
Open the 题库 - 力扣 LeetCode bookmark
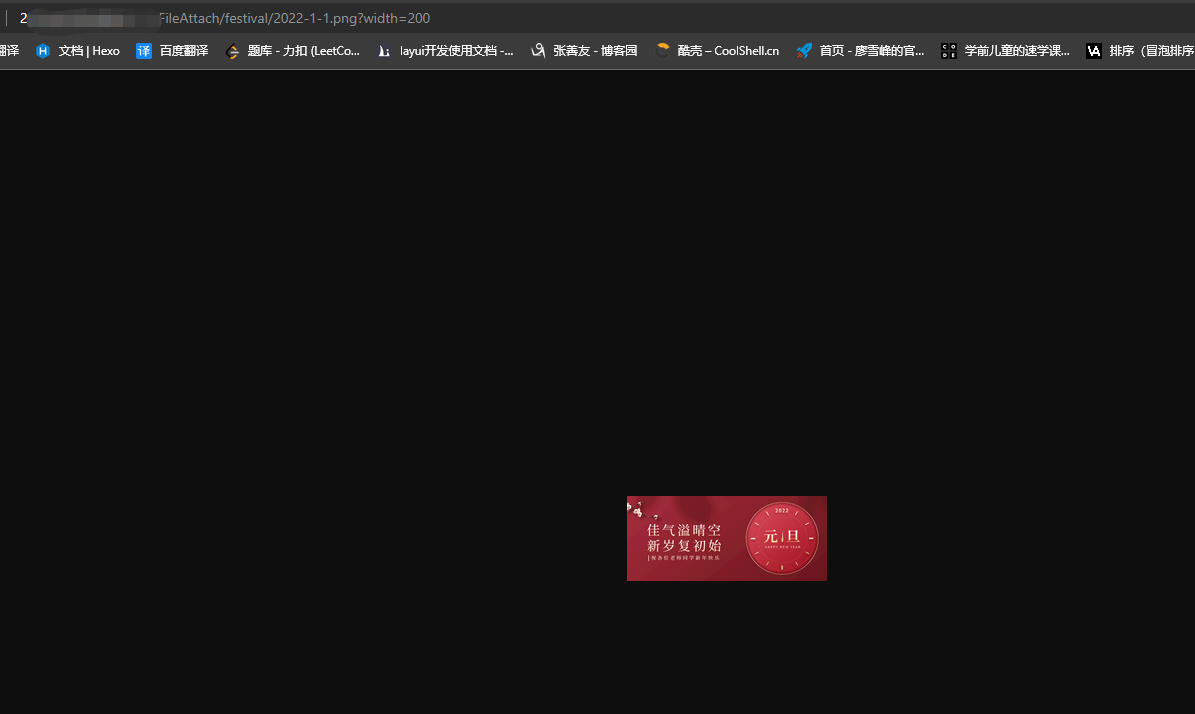pyautogui.click(x=293, y=51)
